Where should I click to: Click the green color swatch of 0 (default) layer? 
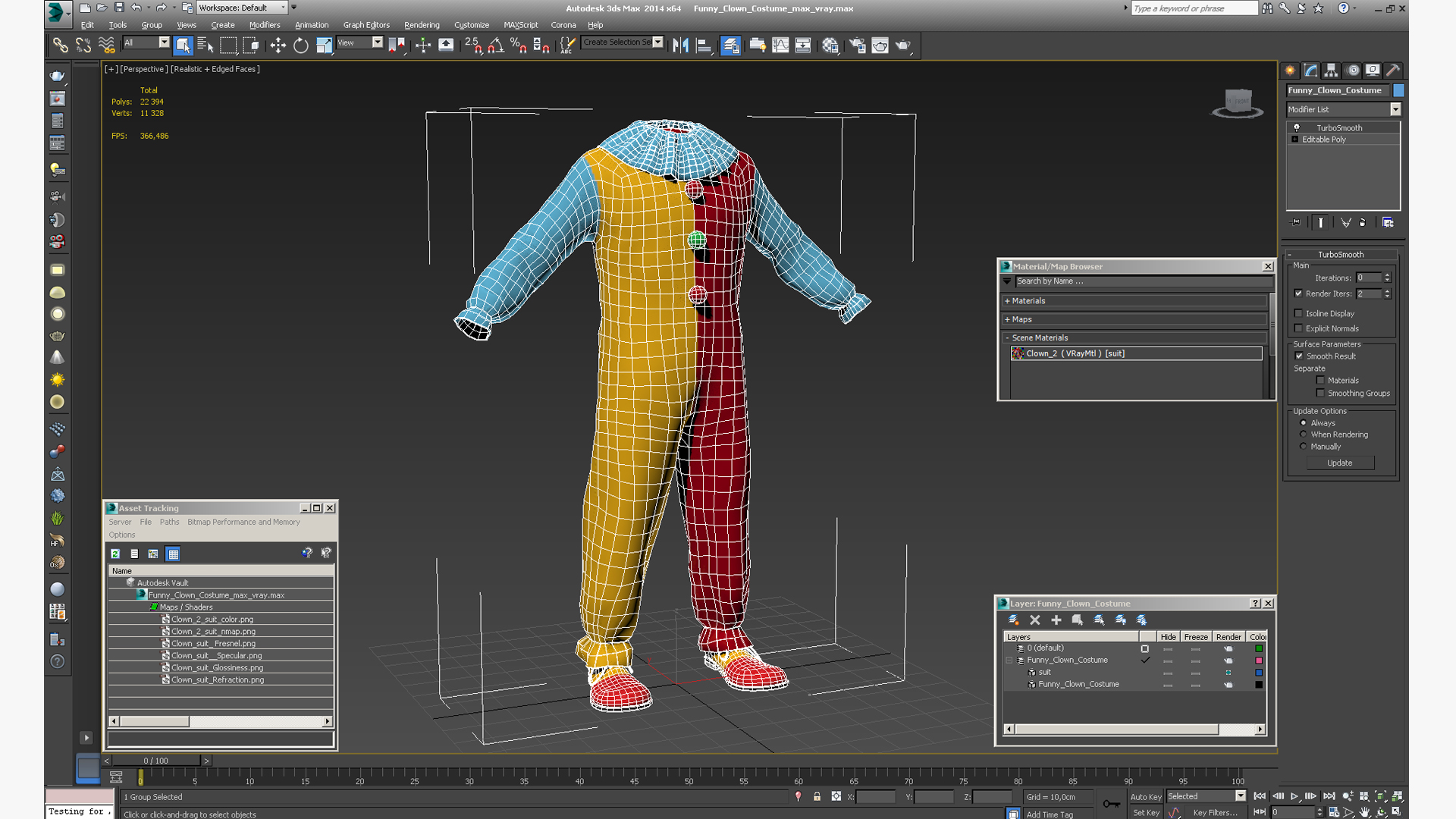(1259, 649)
